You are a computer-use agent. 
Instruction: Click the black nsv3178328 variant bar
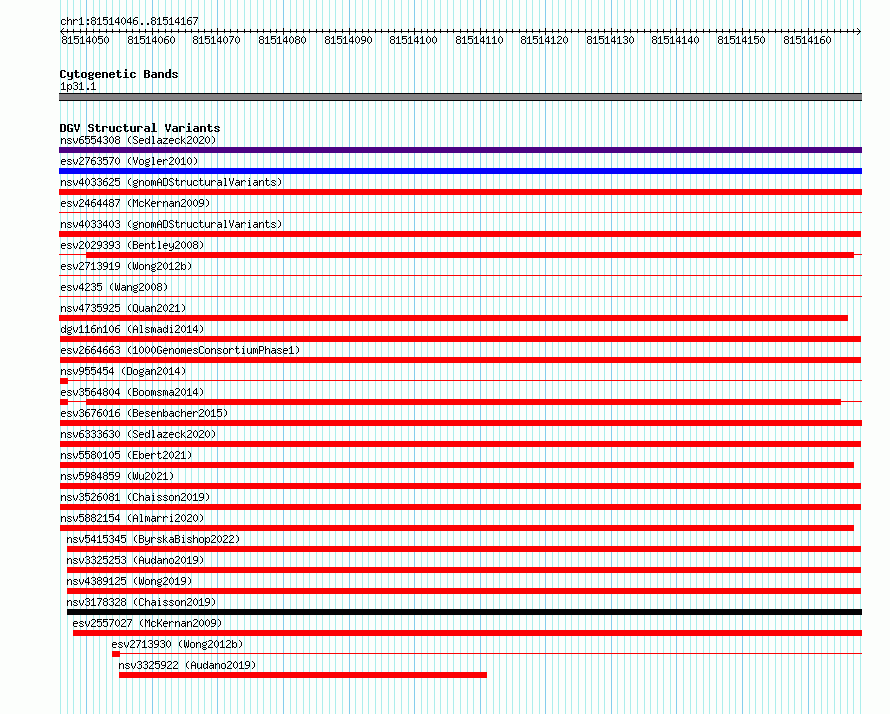click(464, 612)
